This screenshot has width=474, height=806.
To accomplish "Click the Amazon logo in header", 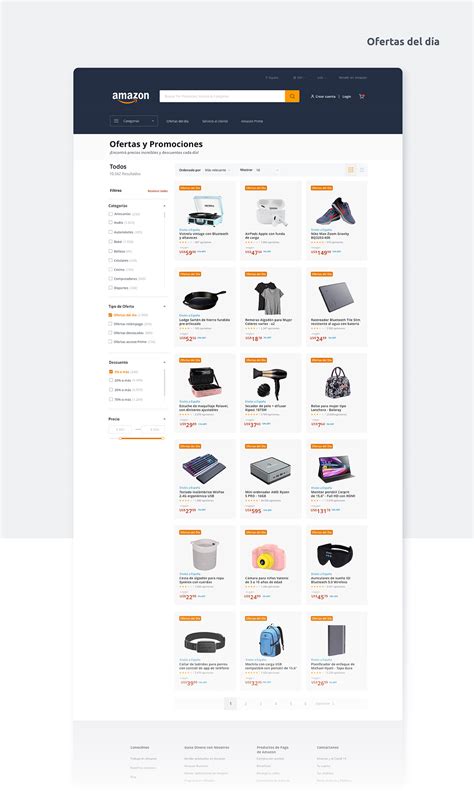I will tap(131, 97).
